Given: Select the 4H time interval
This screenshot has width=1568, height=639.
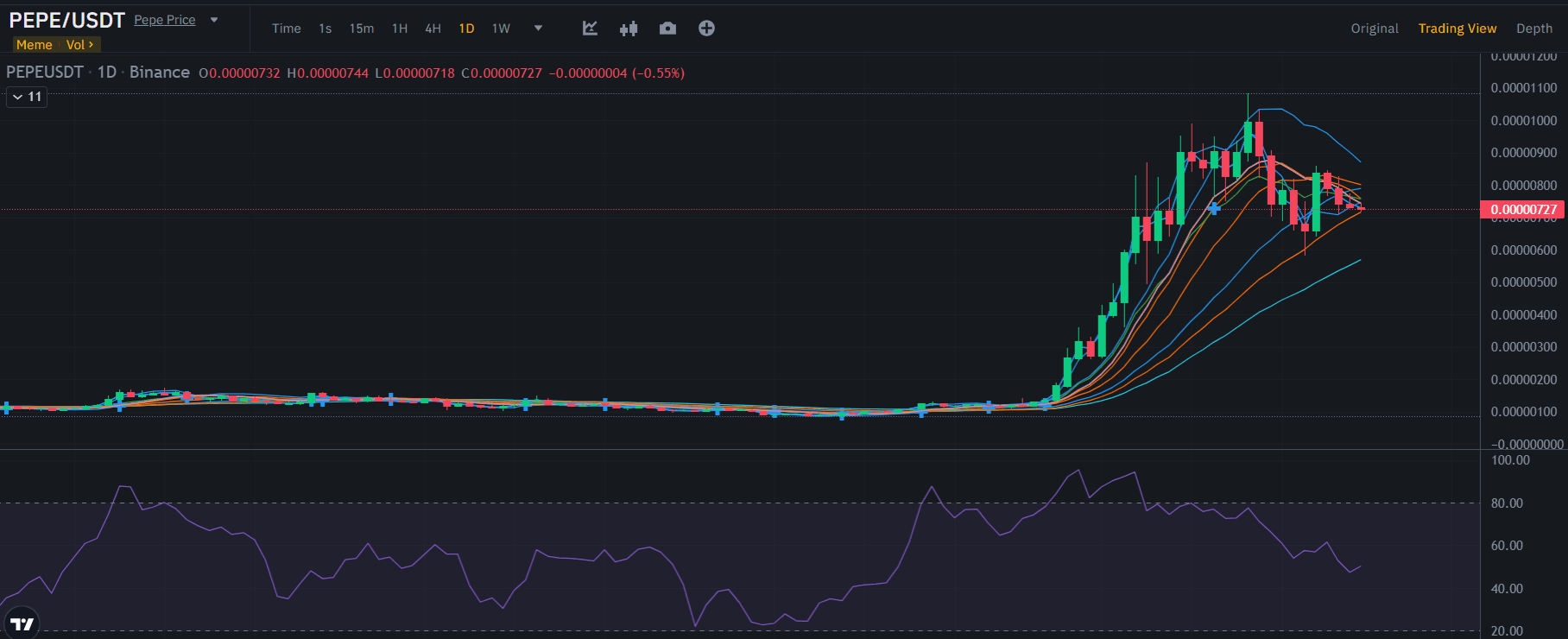Looking at the screenshot, I should pyautogui.click(x=433, y=28).
